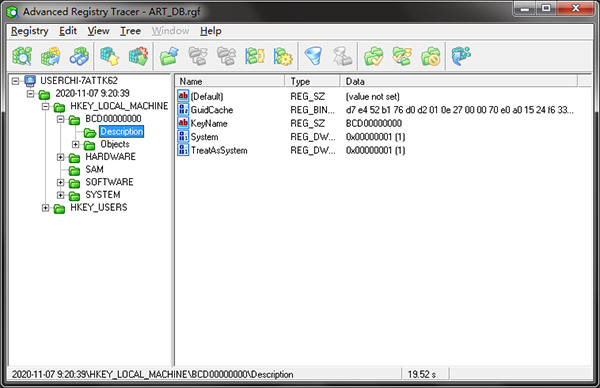The height and width of the screenshot is (388, 600).
Task: Collapse the BCD00000000 node
Action: click(x=60, y=119)
